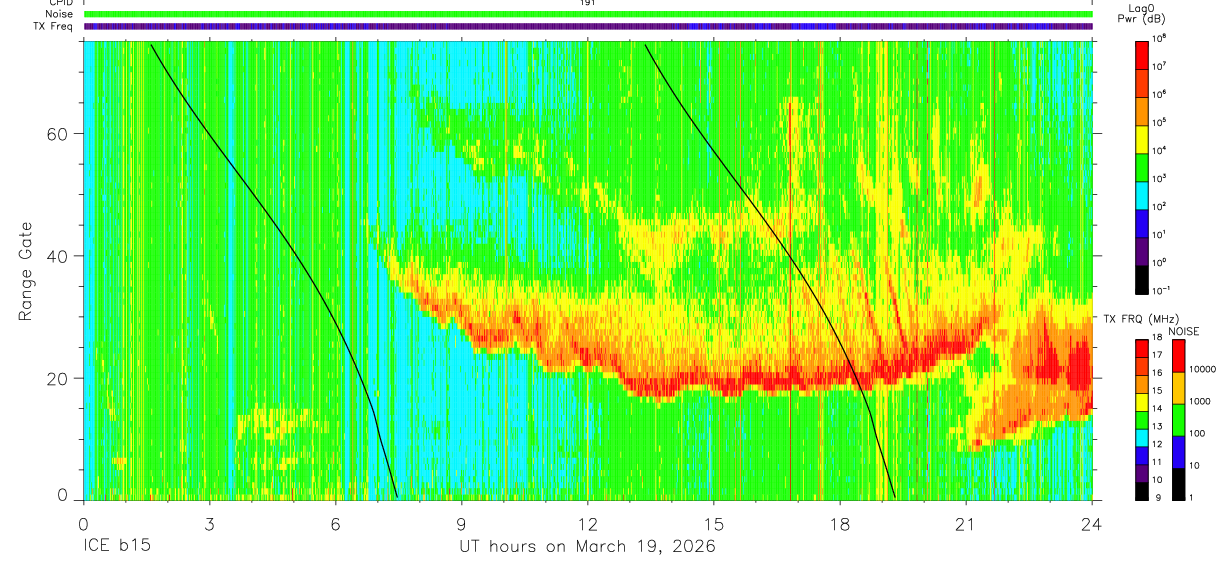Click the NOISE legend value "100"

pyautogui.click(x=1199, y=433)
